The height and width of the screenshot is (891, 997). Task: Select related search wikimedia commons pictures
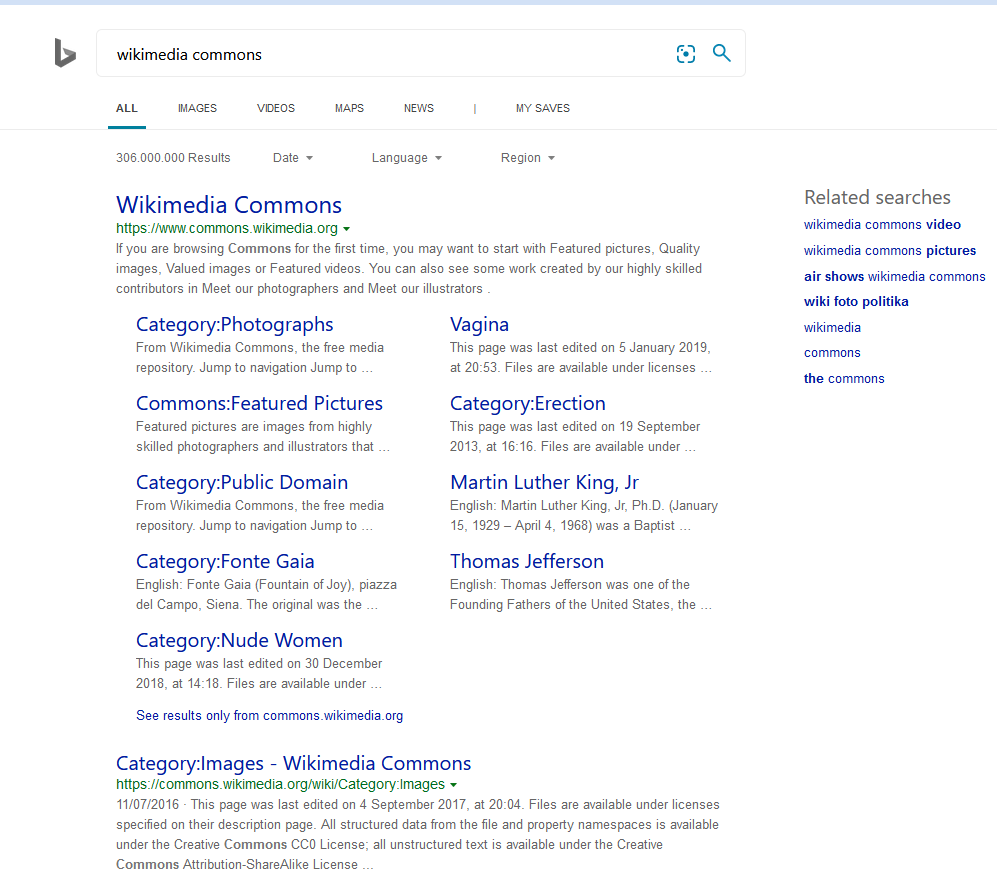[x=890, y=251]
